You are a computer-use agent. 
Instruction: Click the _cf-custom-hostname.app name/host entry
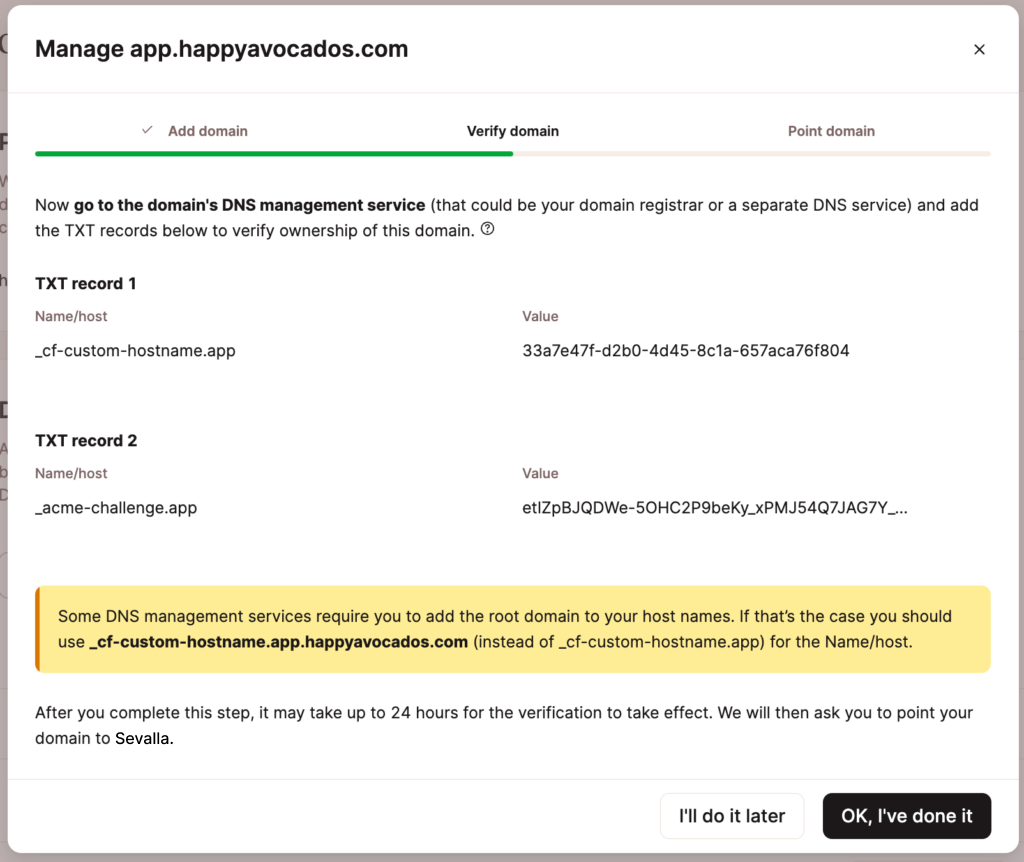coord(135,351)
